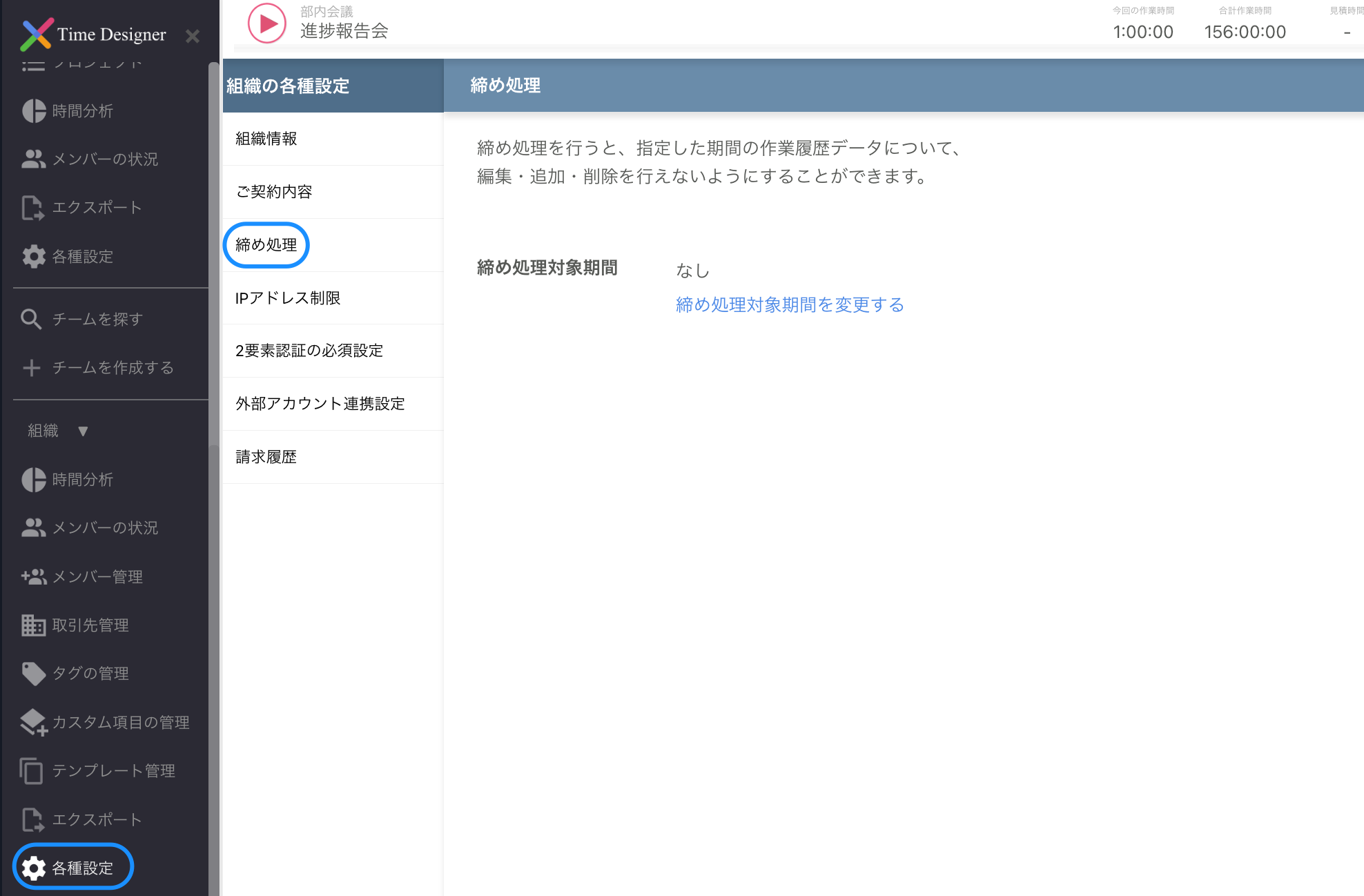The width and height of the screenshot is (1364, 896).
Task: Click the エクスポート export icon
Action: point(32,207)
